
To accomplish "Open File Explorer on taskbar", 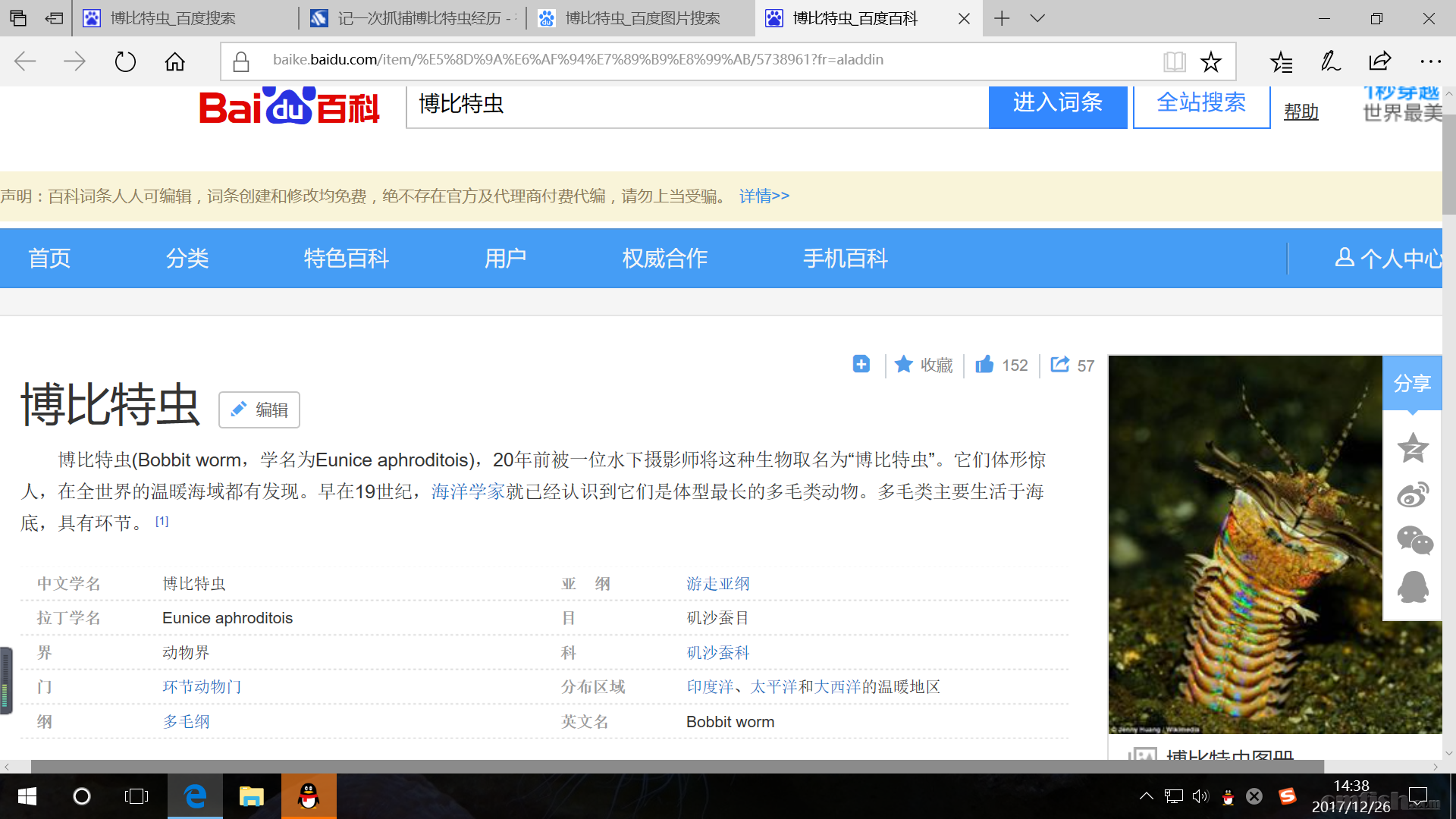I will click(x=251, y=796).
